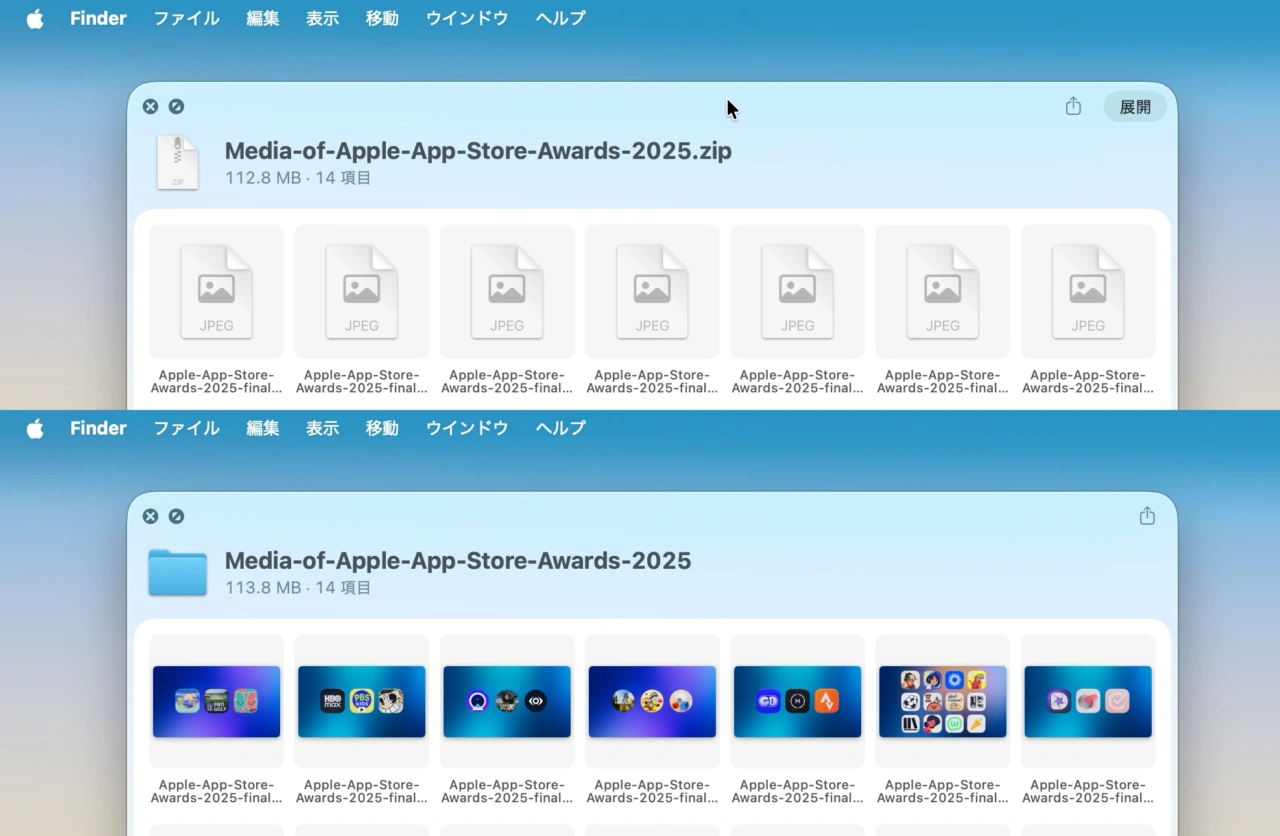
Task: Open the ヘルプ menu above the zip preview
Action: pyautogui.click(x=560, y=19)
